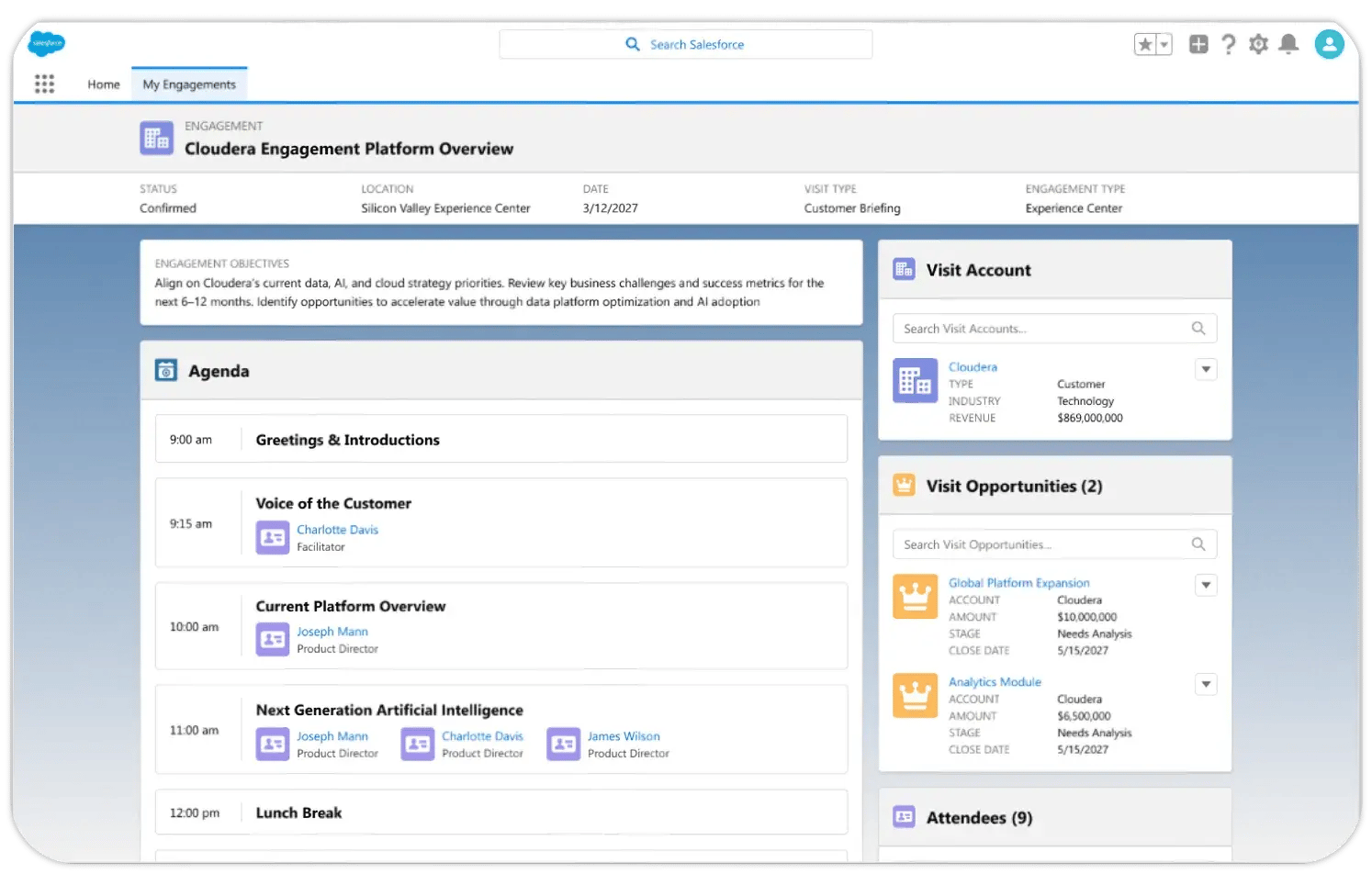Click the favorites star icon
Screen dimensions: 1372x874
(1145, 44)
